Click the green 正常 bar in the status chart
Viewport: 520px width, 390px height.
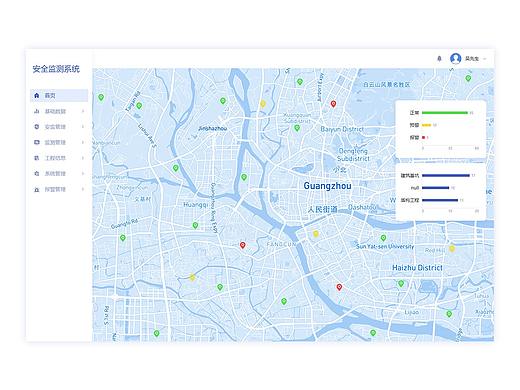coord(445,113)
